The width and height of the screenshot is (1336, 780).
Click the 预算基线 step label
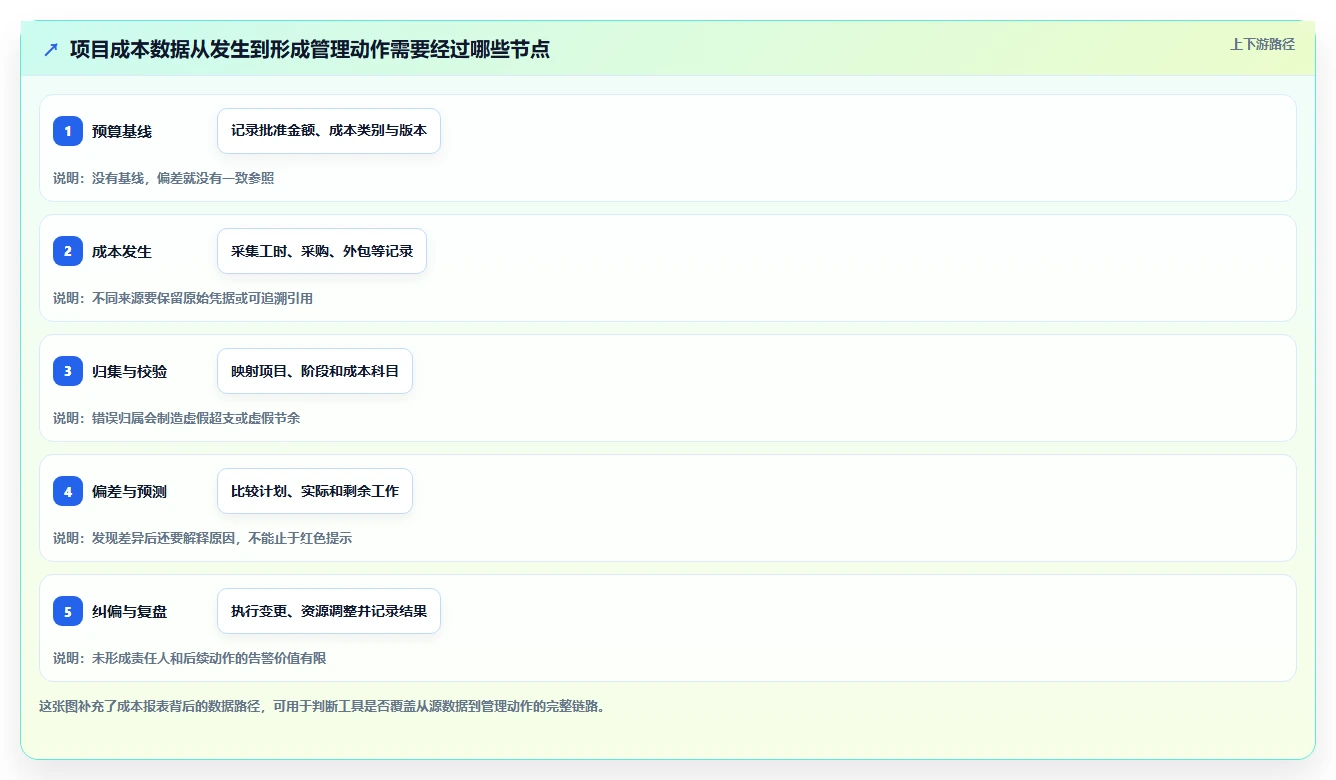(x=122, y=132)
